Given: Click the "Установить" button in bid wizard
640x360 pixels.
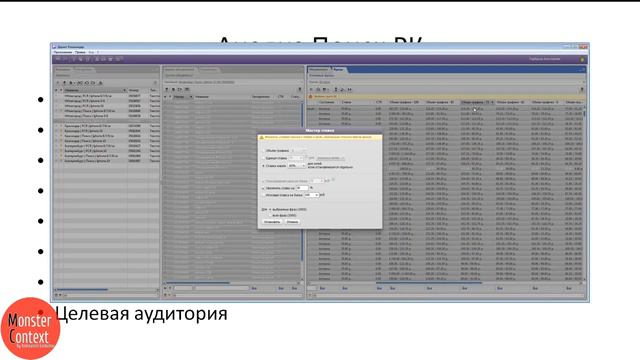Looking at the screenshot, I should [272, 222].
